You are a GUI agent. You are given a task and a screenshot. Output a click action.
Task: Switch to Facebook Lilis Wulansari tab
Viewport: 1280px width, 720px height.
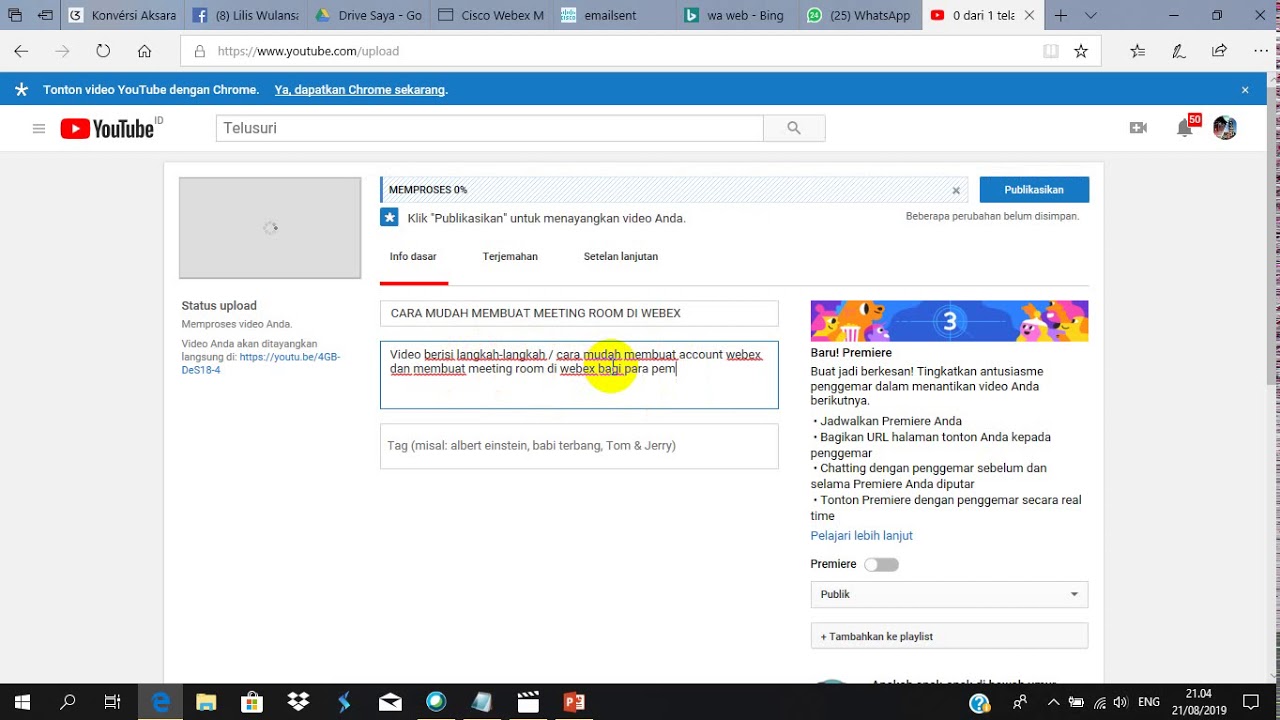coord(245,15)
